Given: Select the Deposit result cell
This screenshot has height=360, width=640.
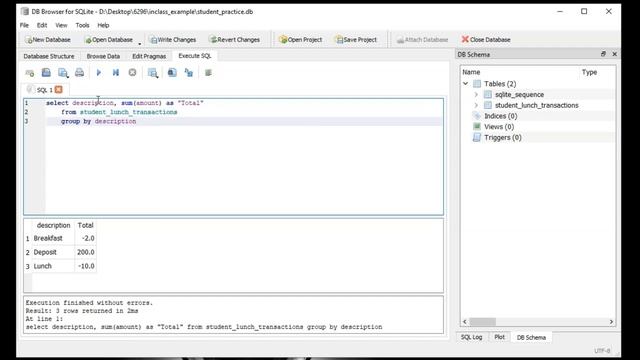Looking at the screenshot, I should tap(53, 252).
